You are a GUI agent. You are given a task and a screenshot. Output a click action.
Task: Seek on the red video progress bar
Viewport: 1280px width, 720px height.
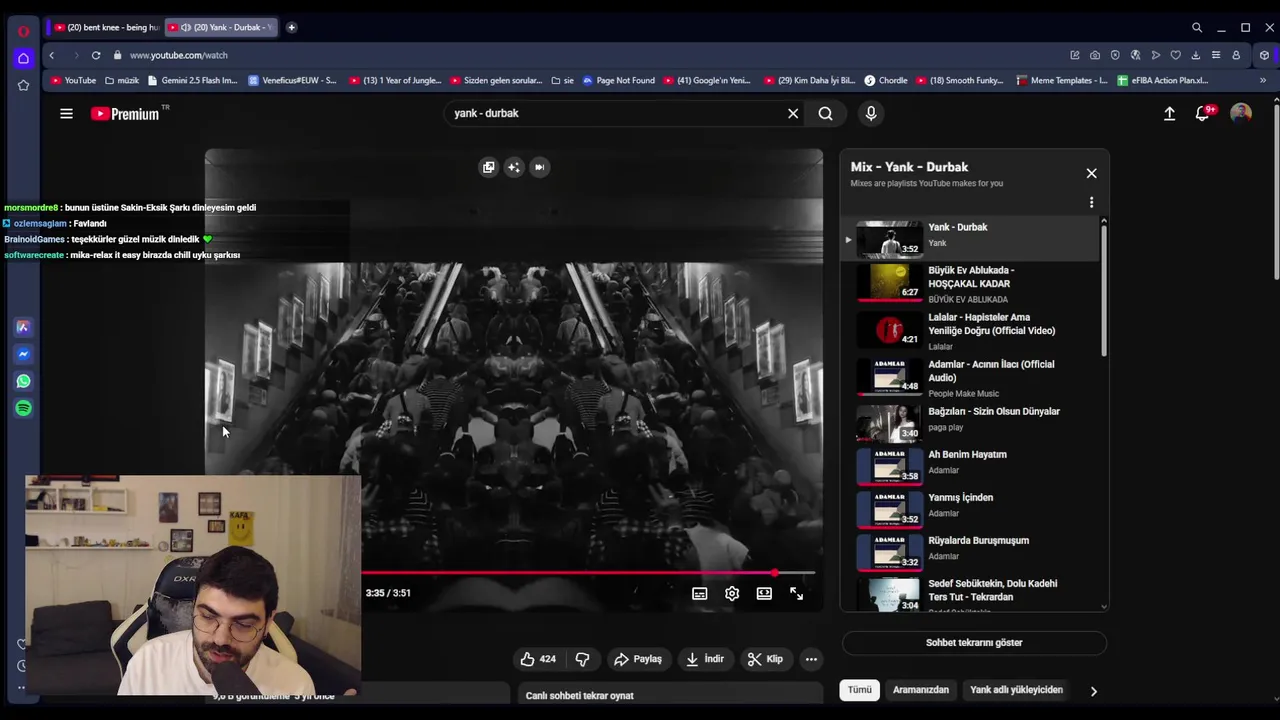click(588, 573)
